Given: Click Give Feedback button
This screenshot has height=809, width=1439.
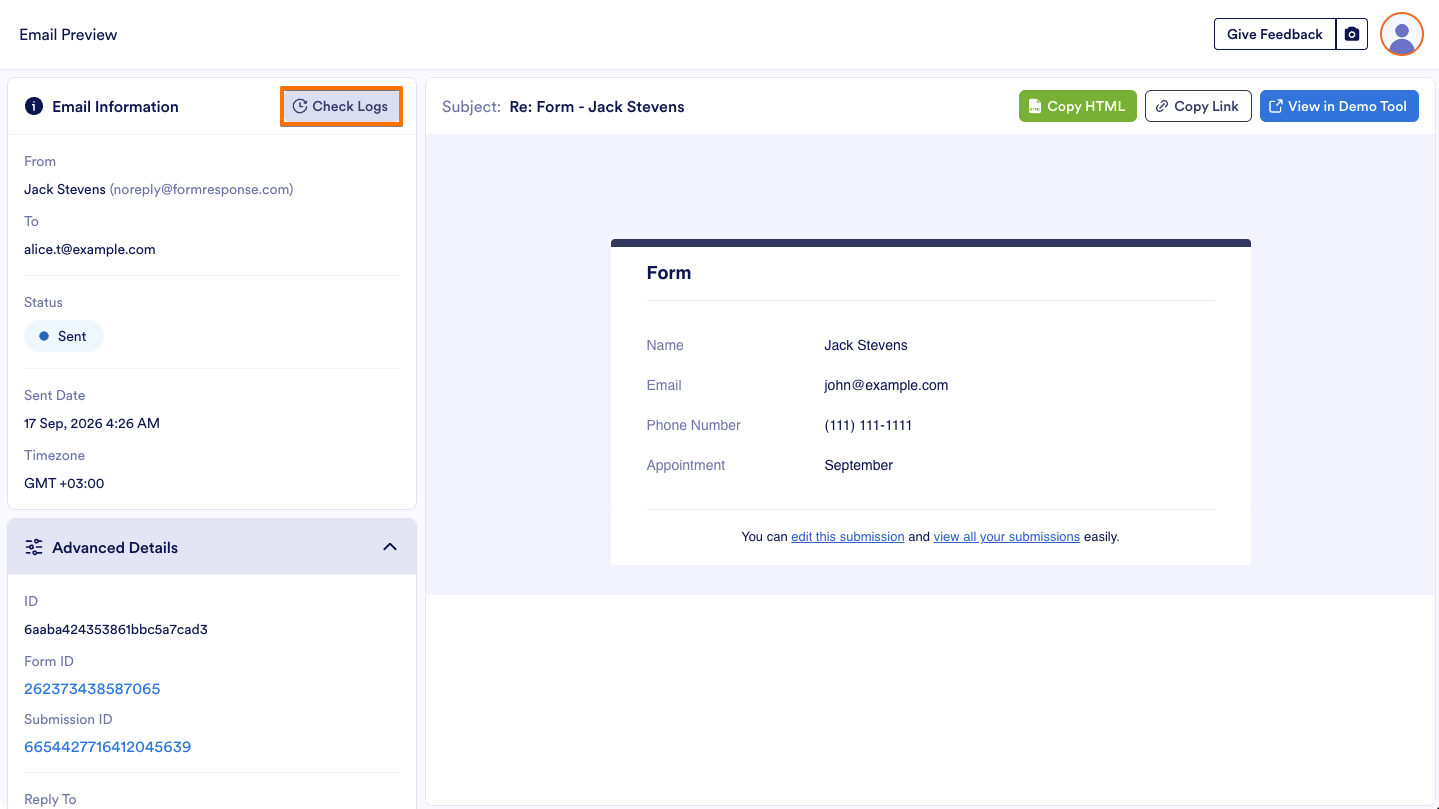Looking at the screenshot, I should point(1275,34).
